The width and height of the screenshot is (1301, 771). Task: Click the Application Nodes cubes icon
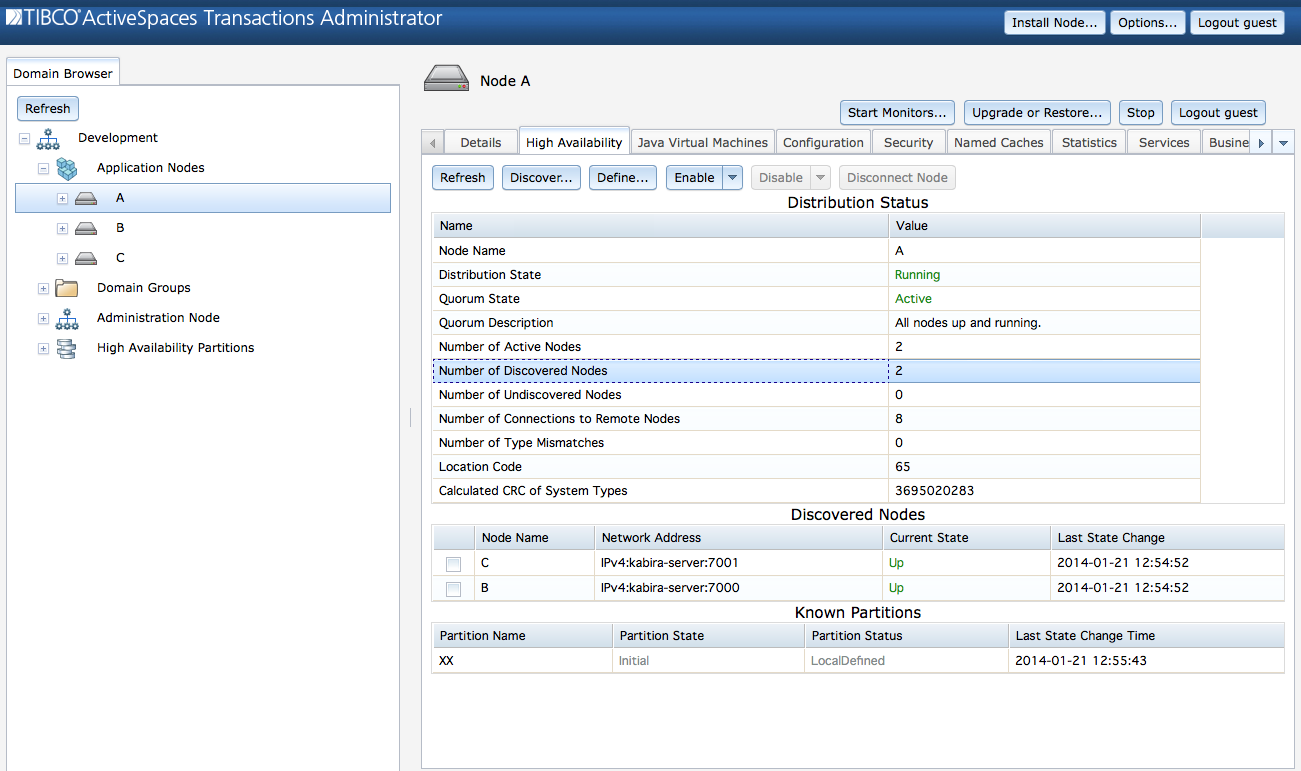coord(67,168)
